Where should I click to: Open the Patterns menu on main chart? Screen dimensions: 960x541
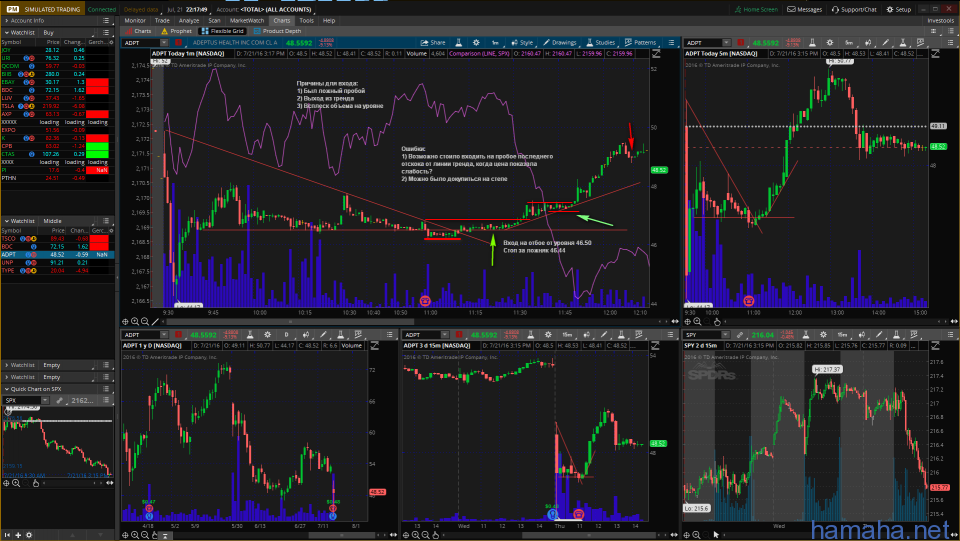(x=640, y=42)
